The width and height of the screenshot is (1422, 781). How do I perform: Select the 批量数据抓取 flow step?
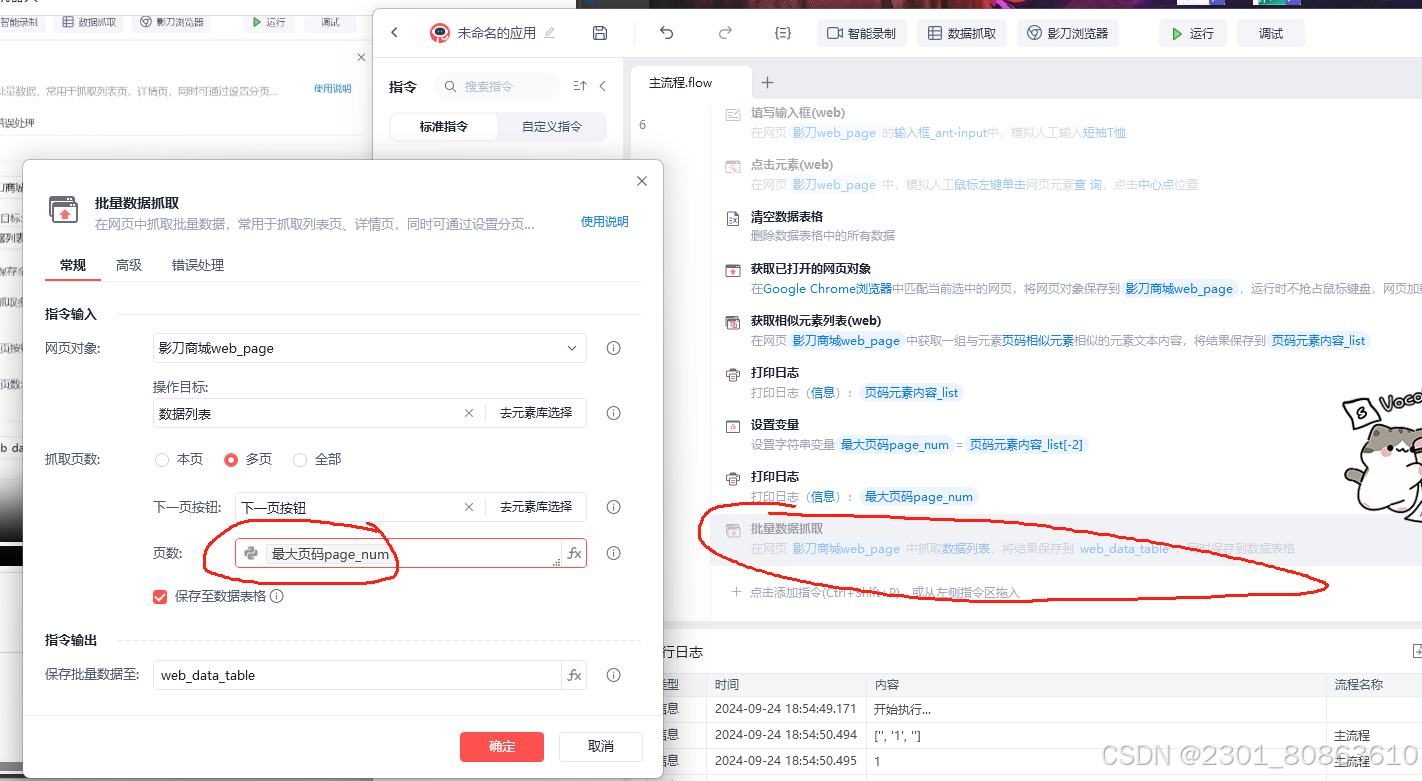(x=1065, y=538)
